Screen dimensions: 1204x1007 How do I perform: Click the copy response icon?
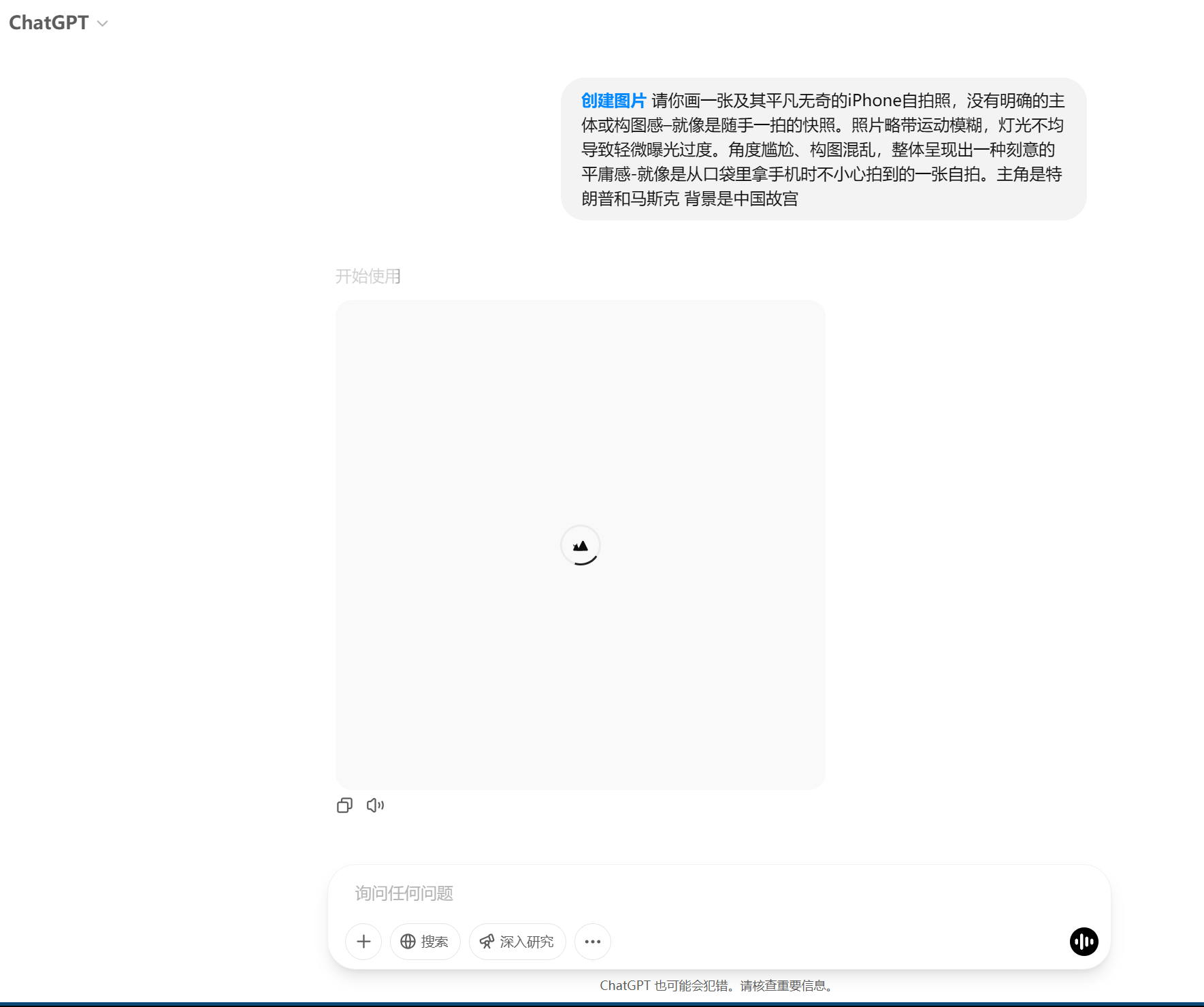pyautogui.click(x=344, y=806)
